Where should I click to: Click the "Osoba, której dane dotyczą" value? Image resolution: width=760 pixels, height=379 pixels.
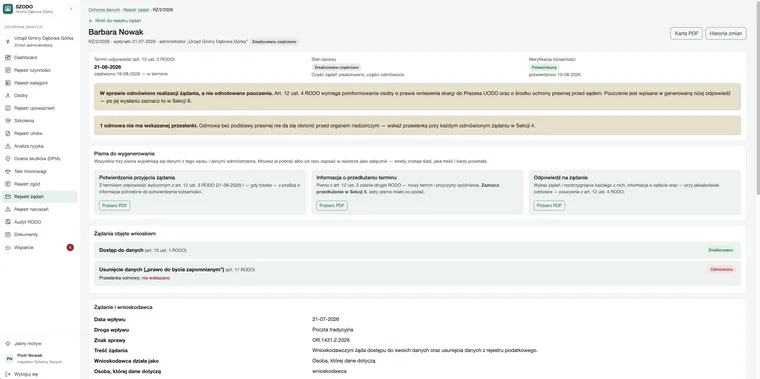click(x=328, y=371)
